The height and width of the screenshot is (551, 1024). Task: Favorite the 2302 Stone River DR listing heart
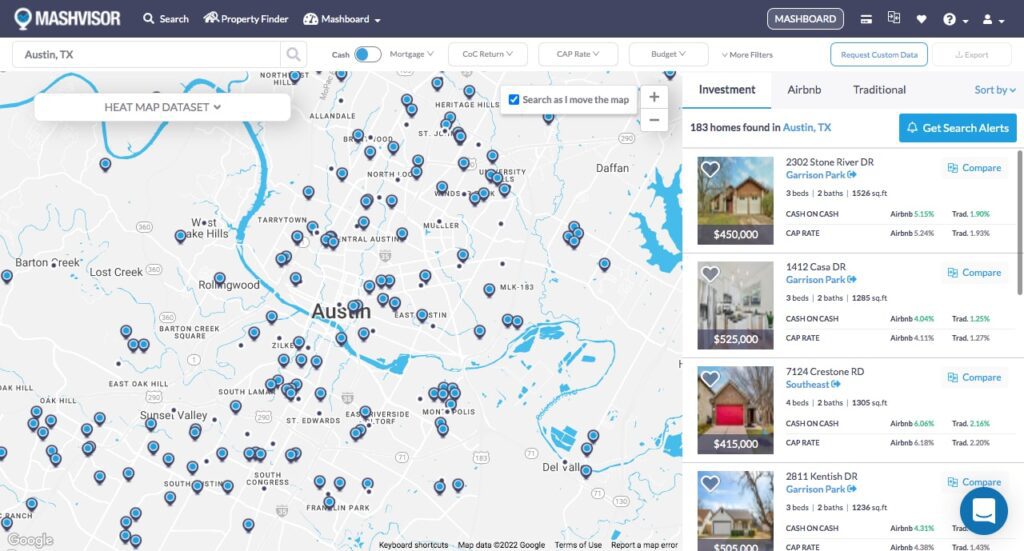(710, 169)
